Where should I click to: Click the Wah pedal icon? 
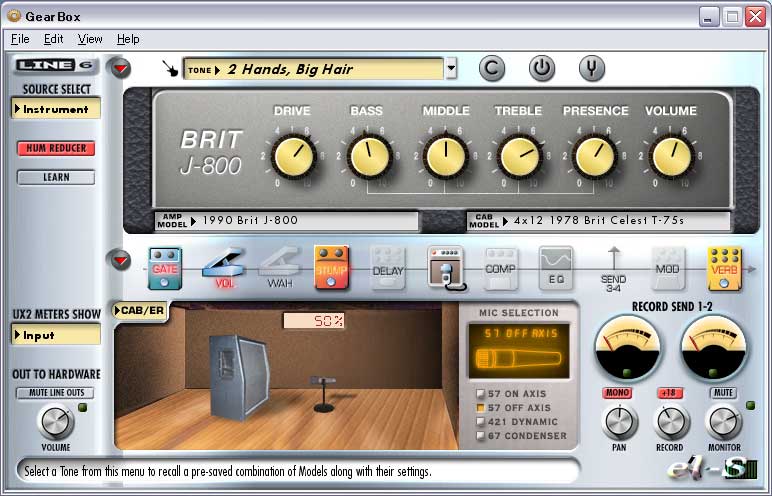279,267
